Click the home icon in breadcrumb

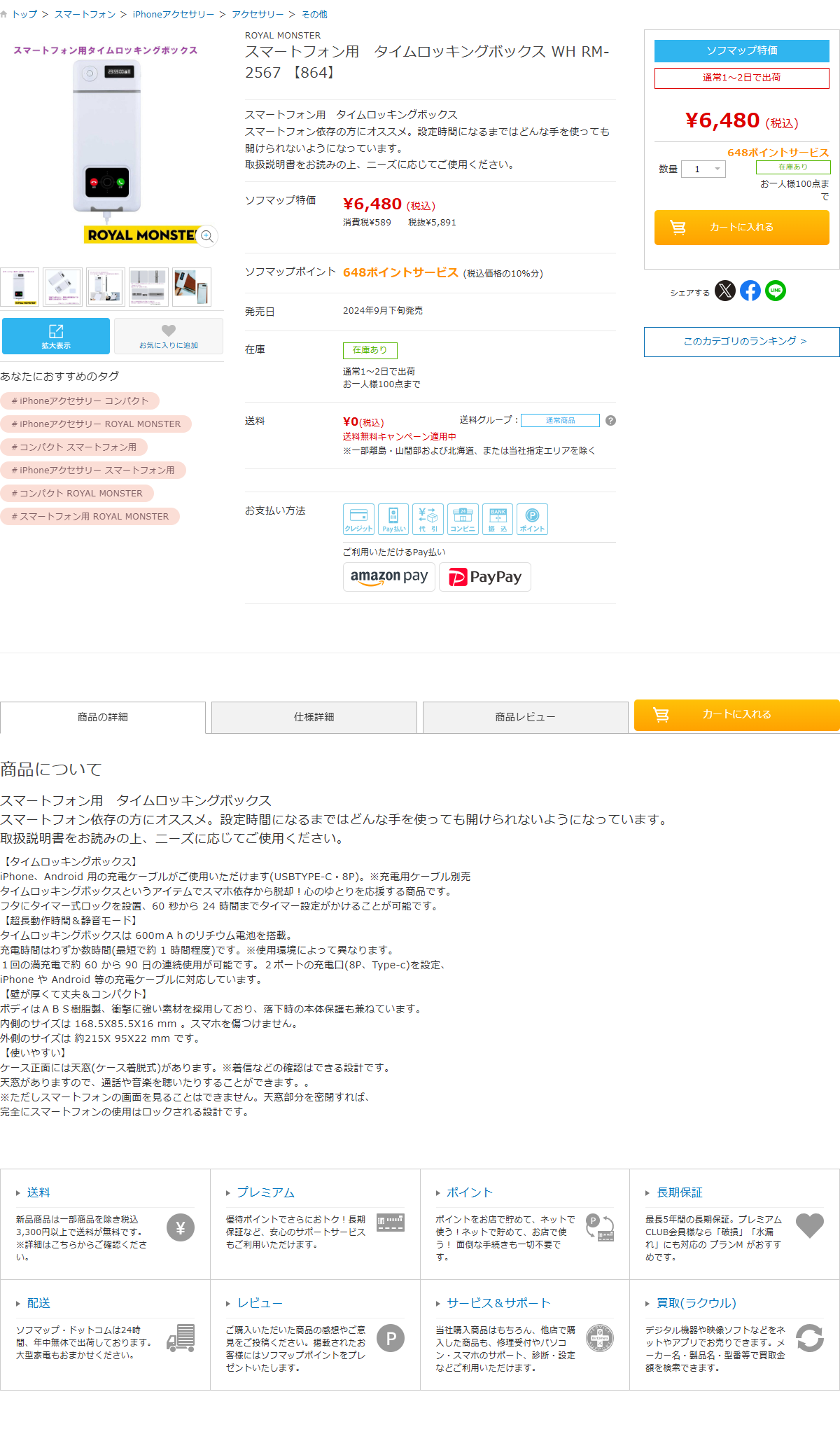click(4, 14)
